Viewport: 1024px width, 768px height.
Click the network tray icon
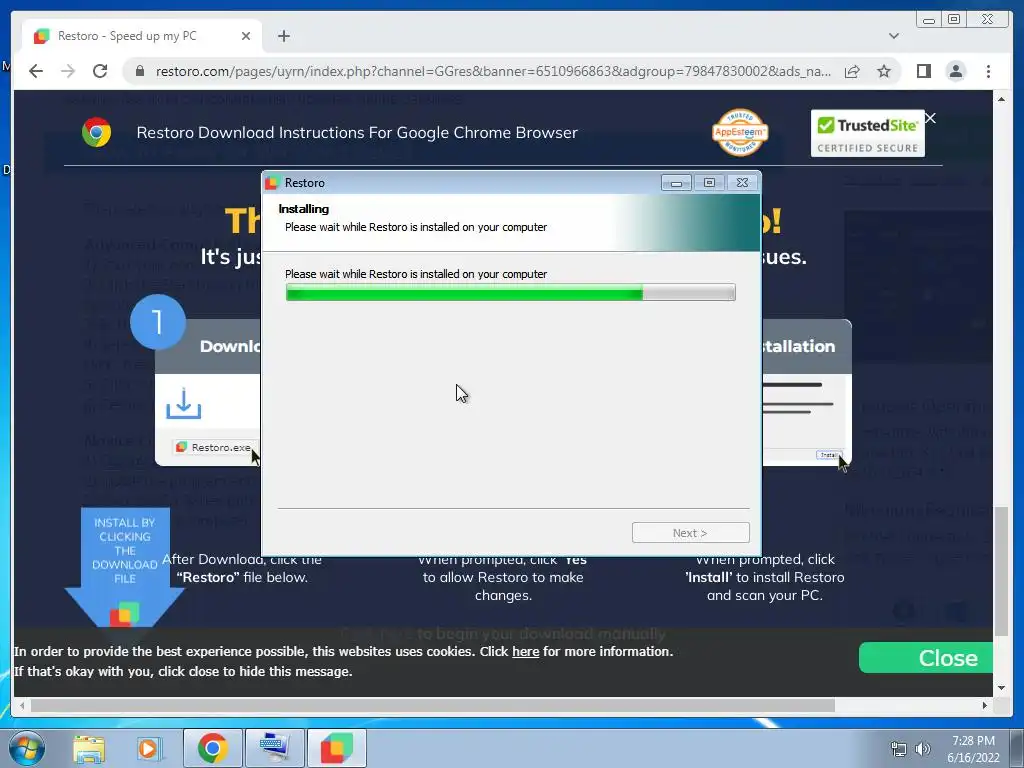(899, 749)
